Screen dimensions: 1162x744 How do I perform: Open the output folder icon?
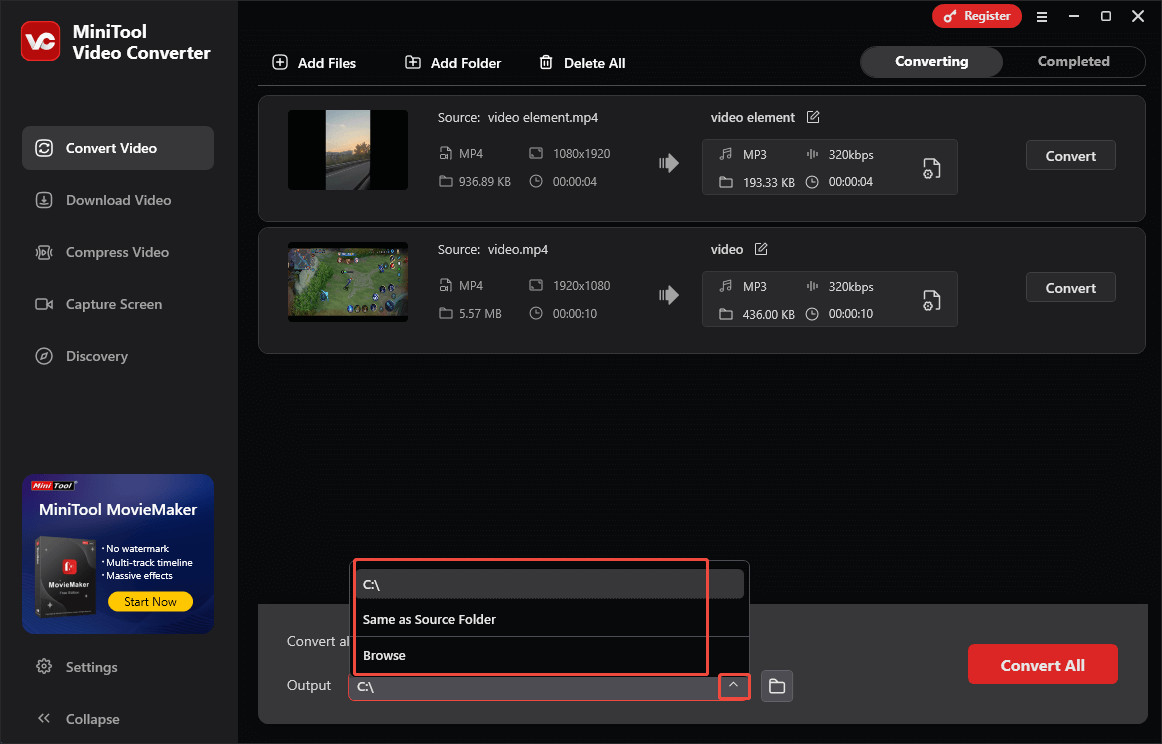click(x=777, y=686)
